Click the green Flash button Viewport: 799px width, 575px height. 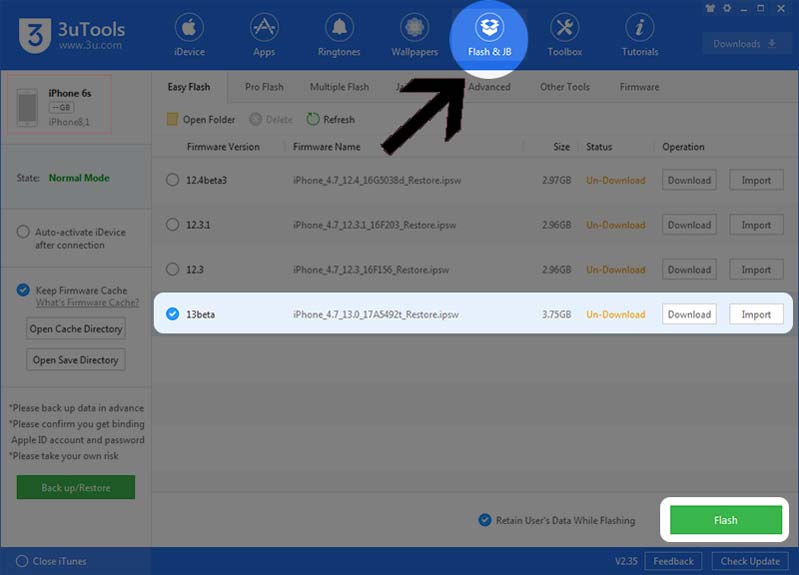(x=726, y=520)
